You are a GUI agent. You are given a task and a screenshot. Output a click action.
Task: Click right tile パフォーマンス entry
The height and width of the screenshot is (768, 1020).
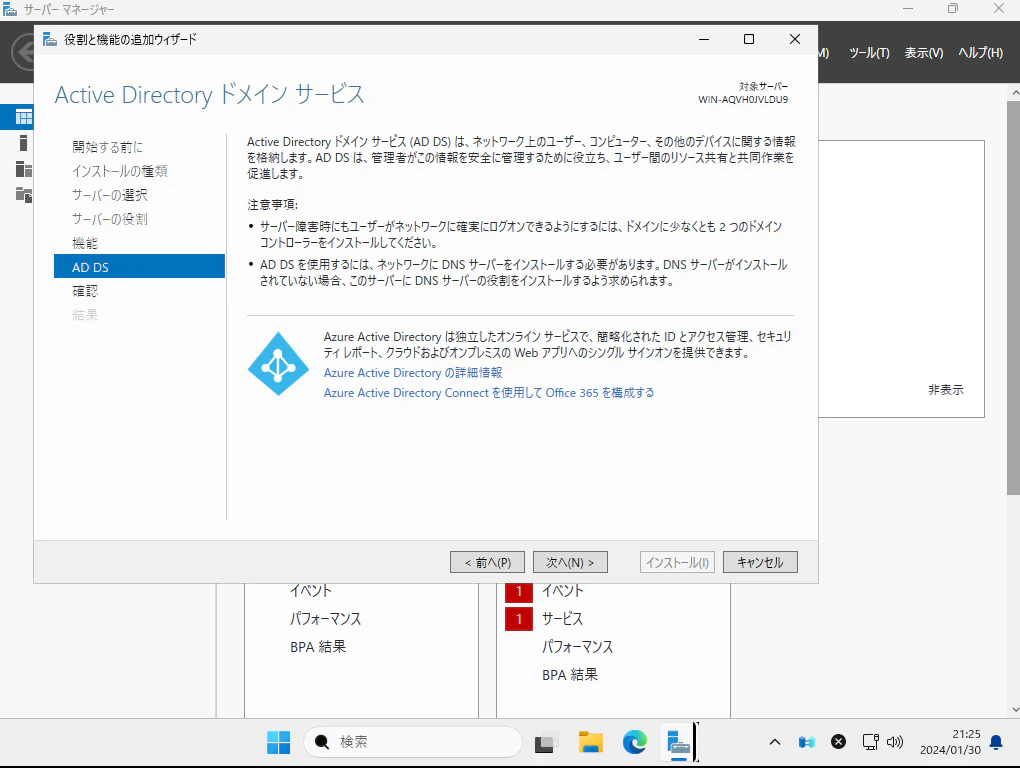coord(578,646)
